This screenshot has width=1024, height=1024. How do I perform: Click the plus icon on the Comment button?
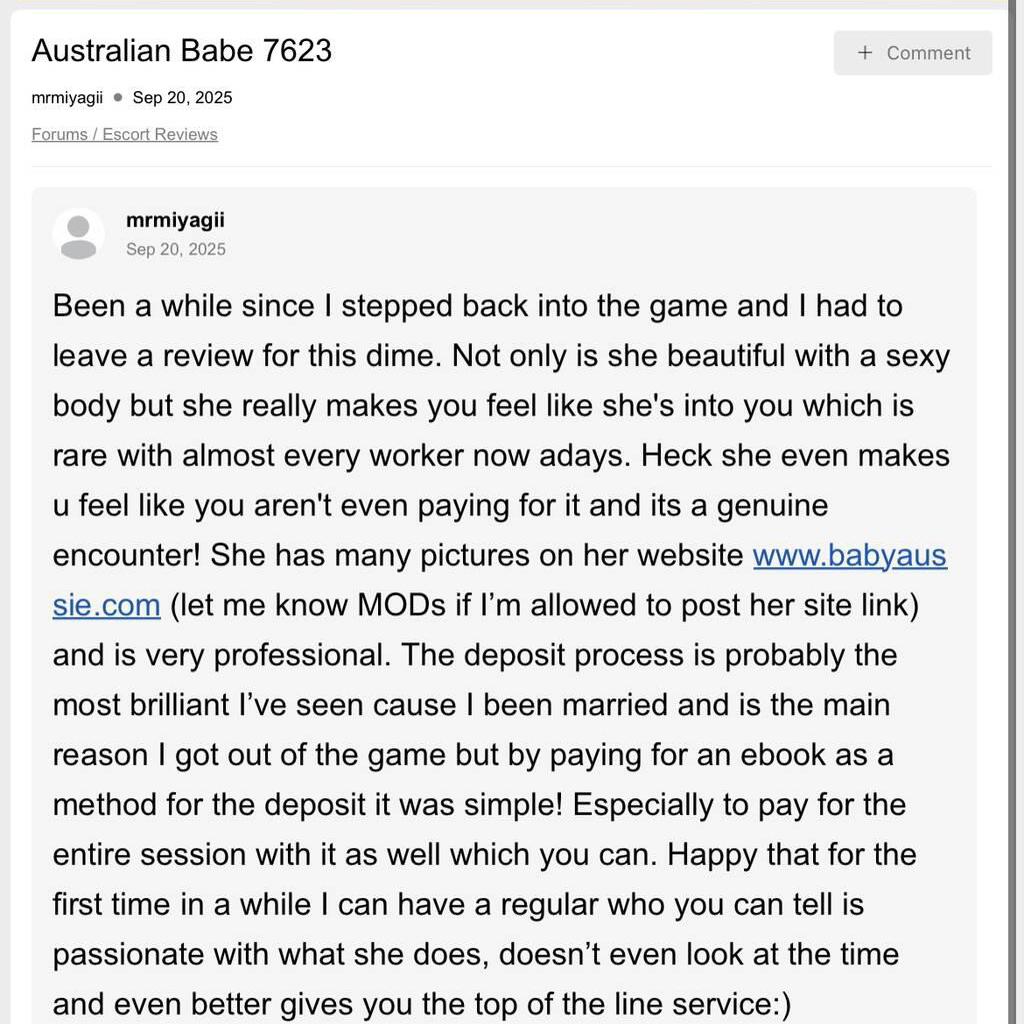(x=865, y=53)
